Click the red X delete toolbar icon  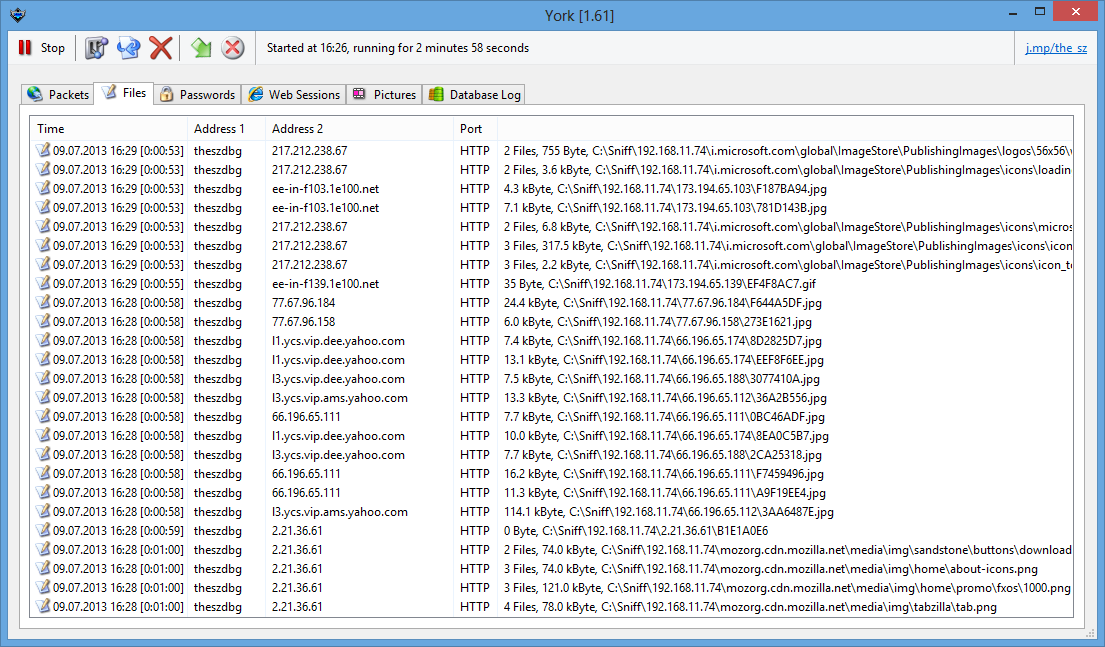pyautogui.click(x=161, y=48)
